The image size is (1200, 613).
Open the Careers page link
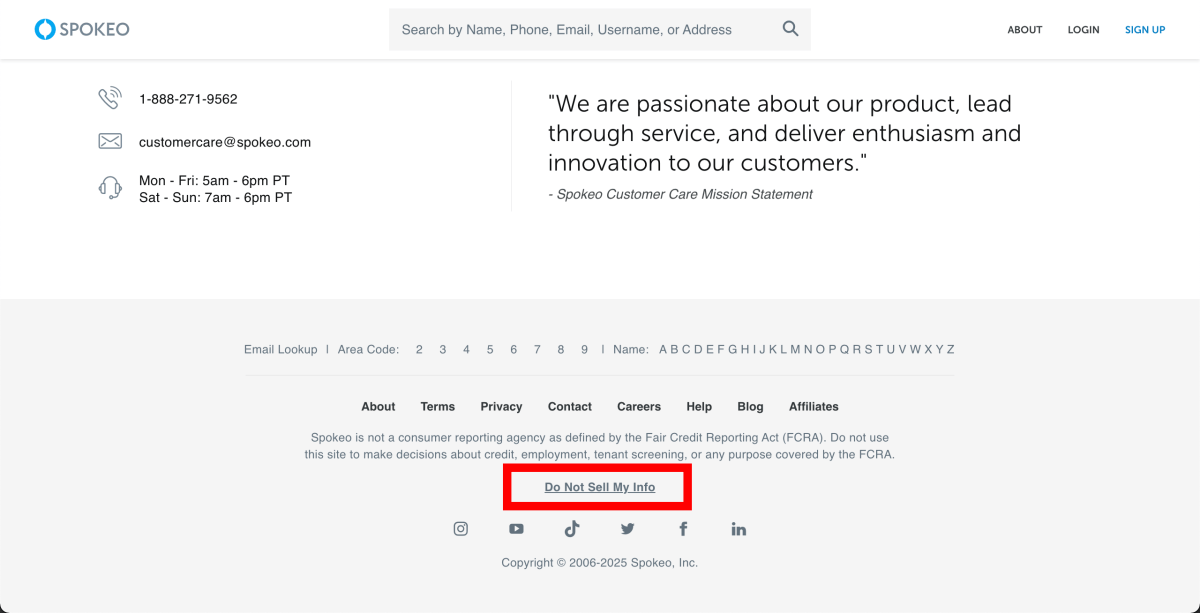[638, 406]
